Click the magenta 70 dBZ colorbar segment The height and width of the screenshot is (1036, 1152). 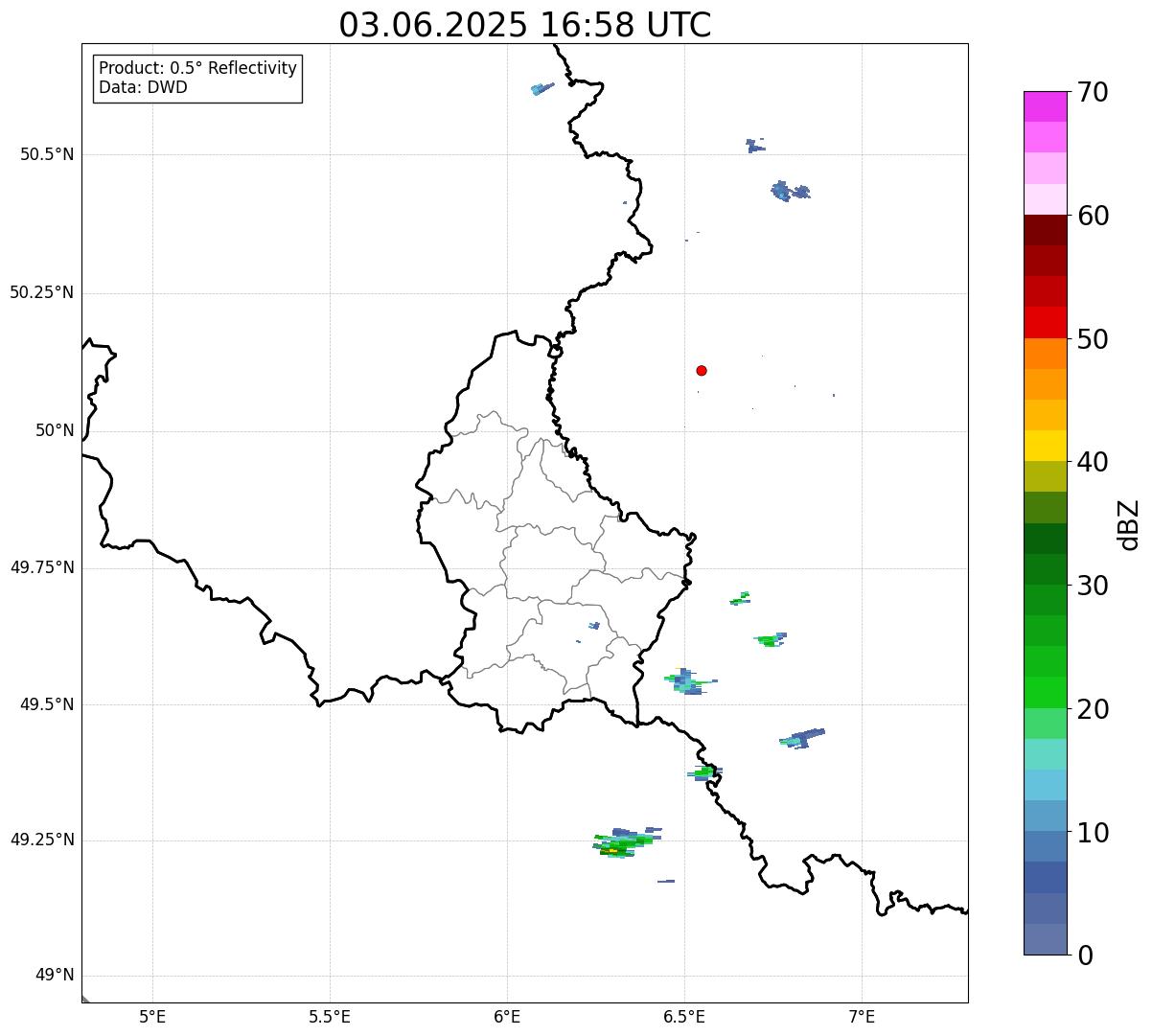(x=1045, y=106)
